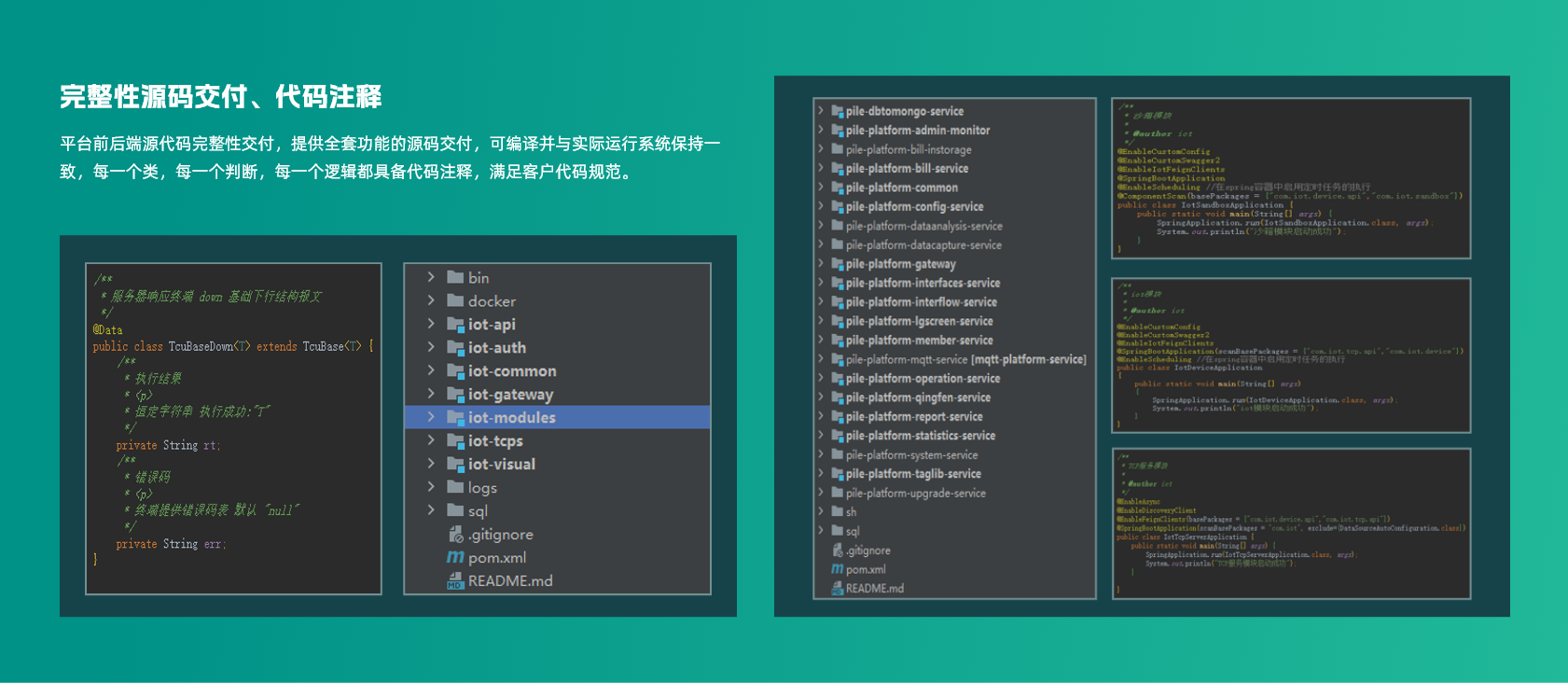The image size is (1568, 683).
Task: Click the pile-platform-bill-instorage folder icon
Action: (837, 149)
